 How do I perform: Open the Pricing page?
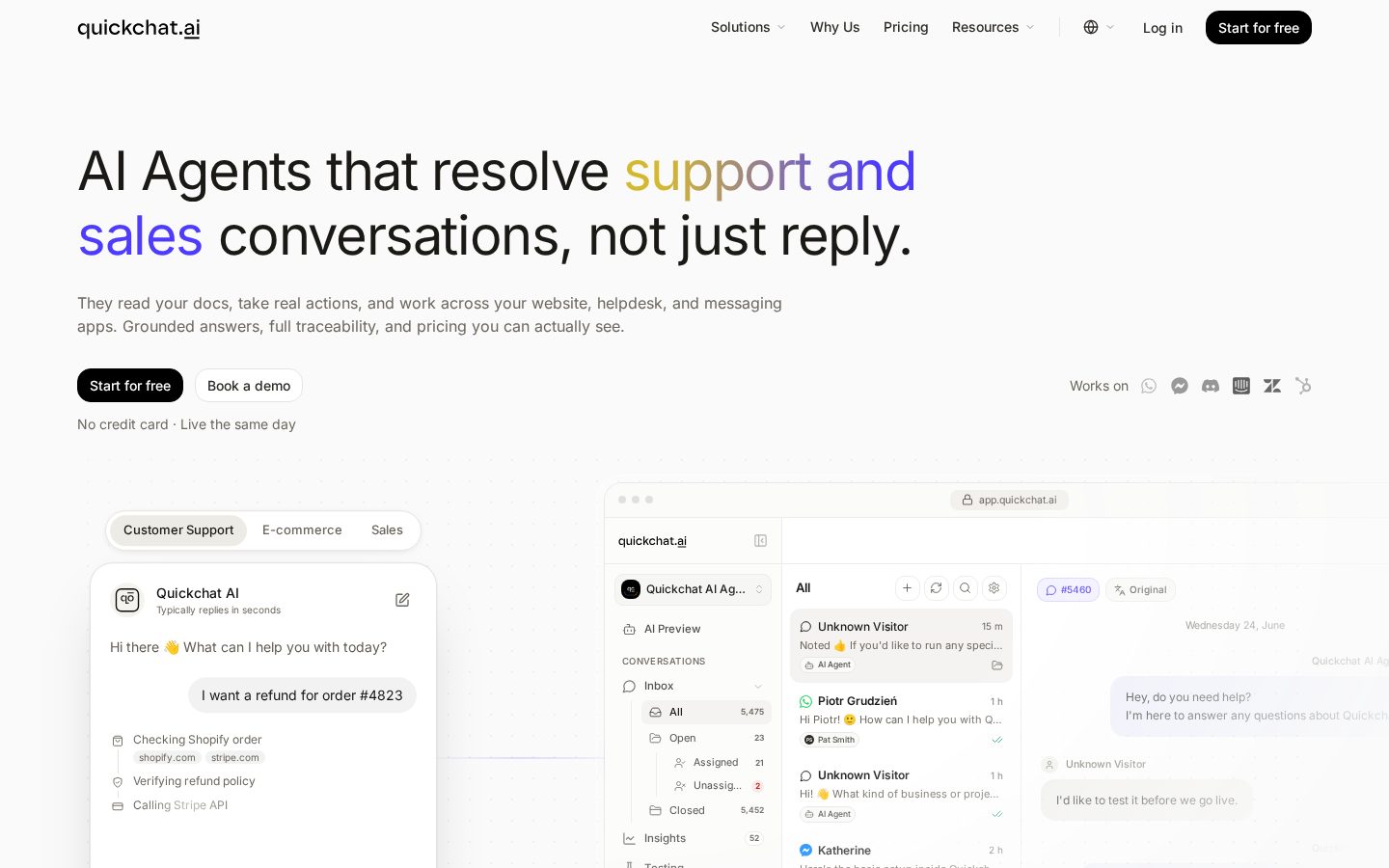pyautogui.click(x=906, y=27)
